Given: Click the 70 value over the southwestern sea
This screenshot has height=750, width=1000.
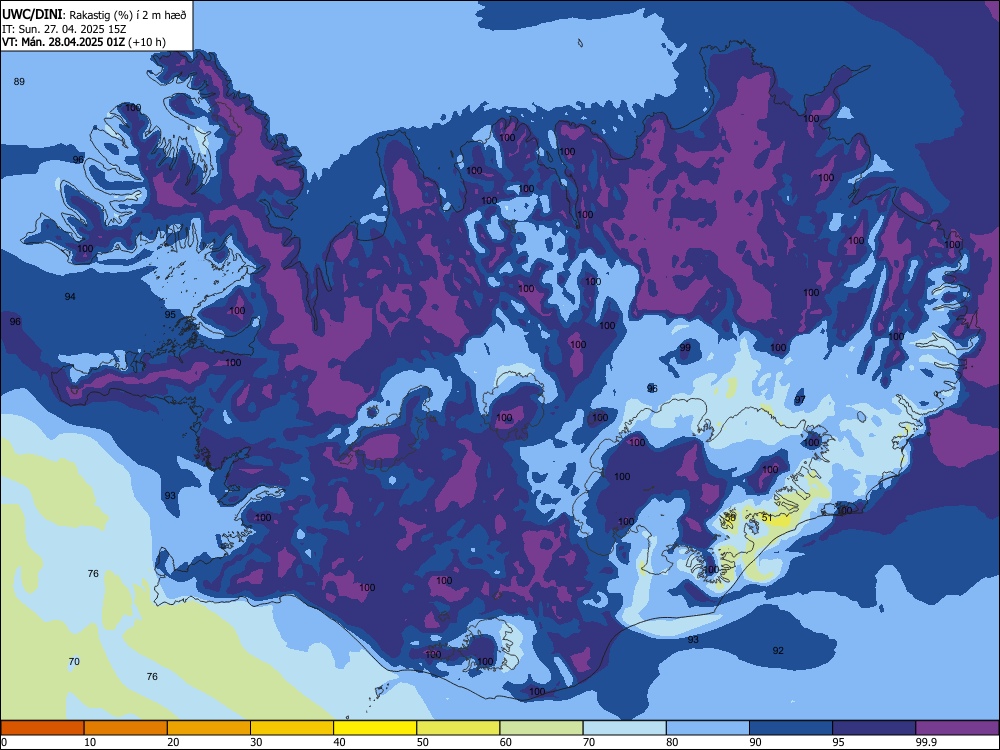Looking at the screenshot, I should (74, 662).
